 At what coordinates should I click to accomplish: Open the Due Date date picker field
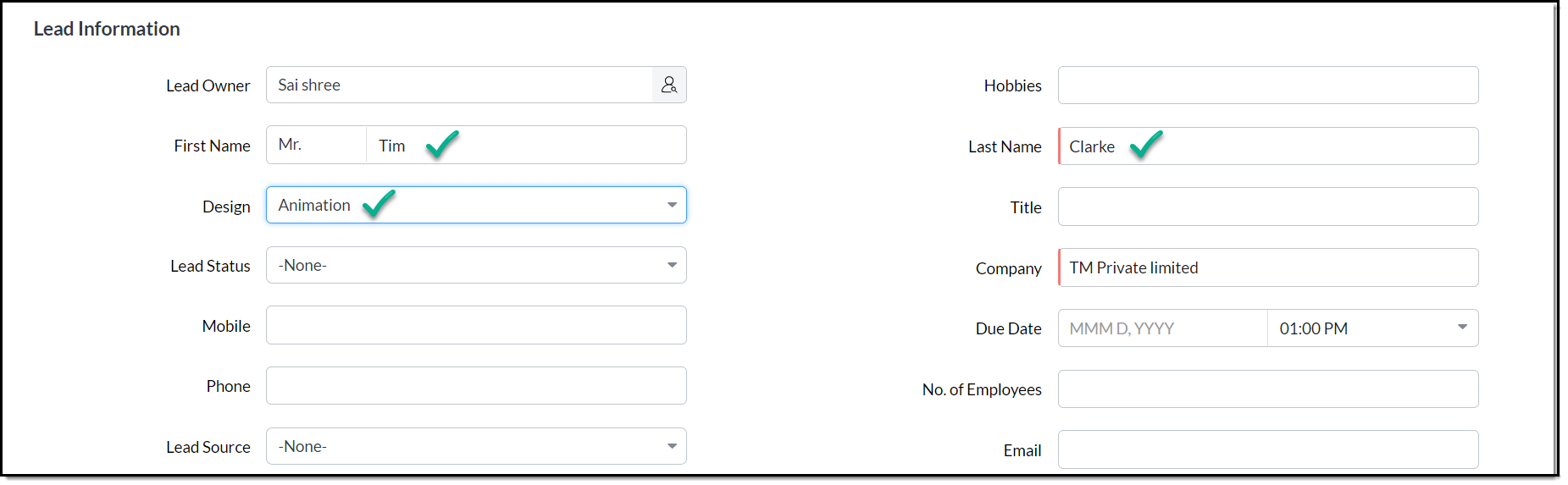point(1162,328)
